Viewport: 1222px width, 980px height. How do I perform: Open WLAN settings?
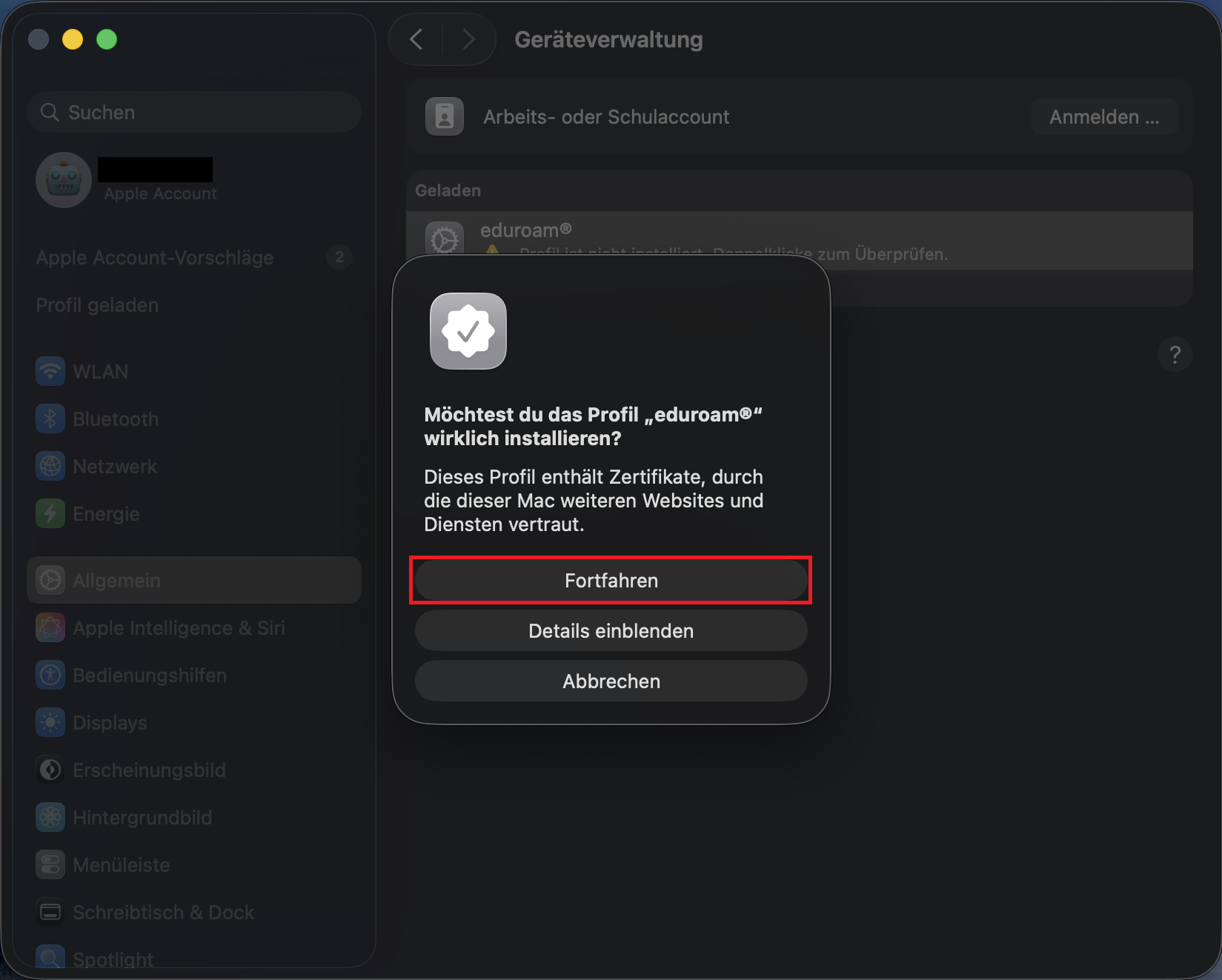click(x=194, y=371)
